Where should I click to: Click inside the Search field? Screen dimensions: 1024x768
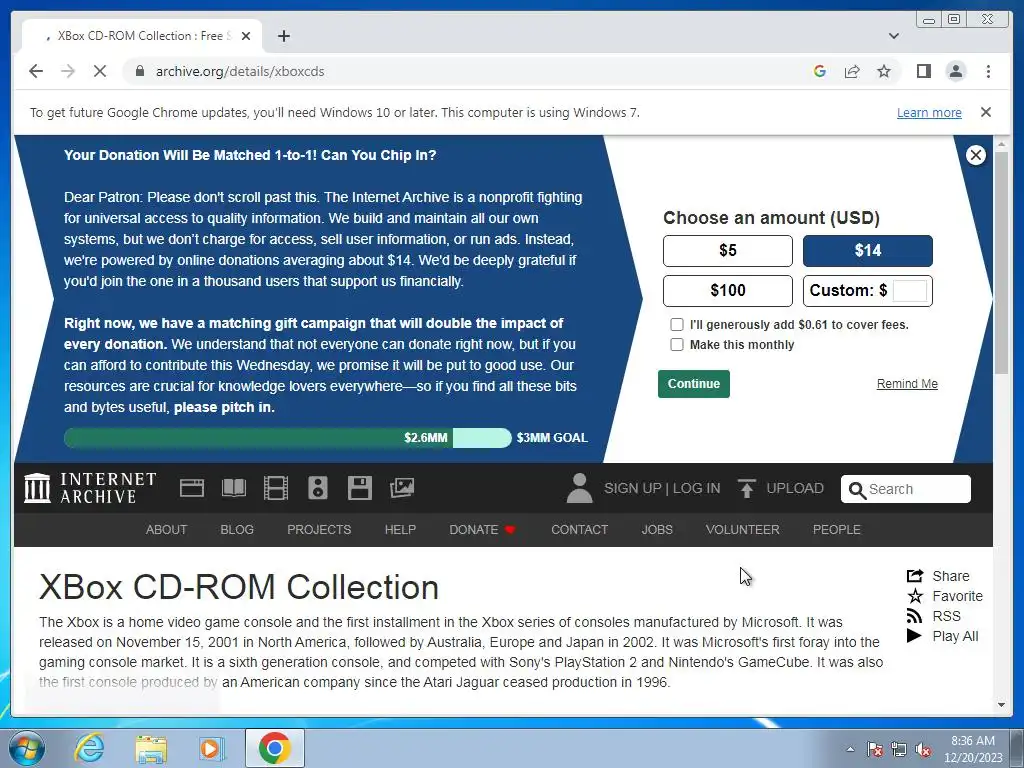905,489
